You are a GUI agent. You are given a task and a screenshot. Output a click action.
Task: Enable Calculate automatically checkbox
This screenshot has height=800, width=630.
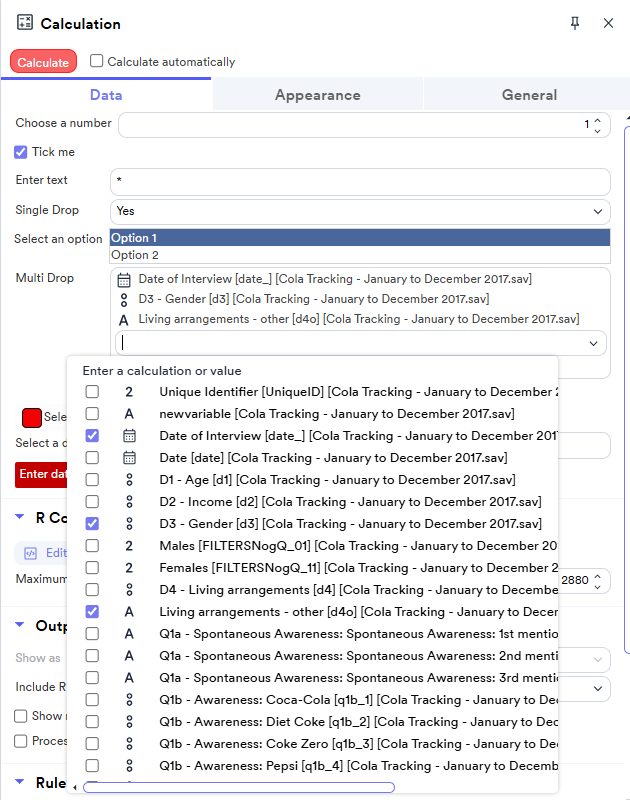click(97, 61)
